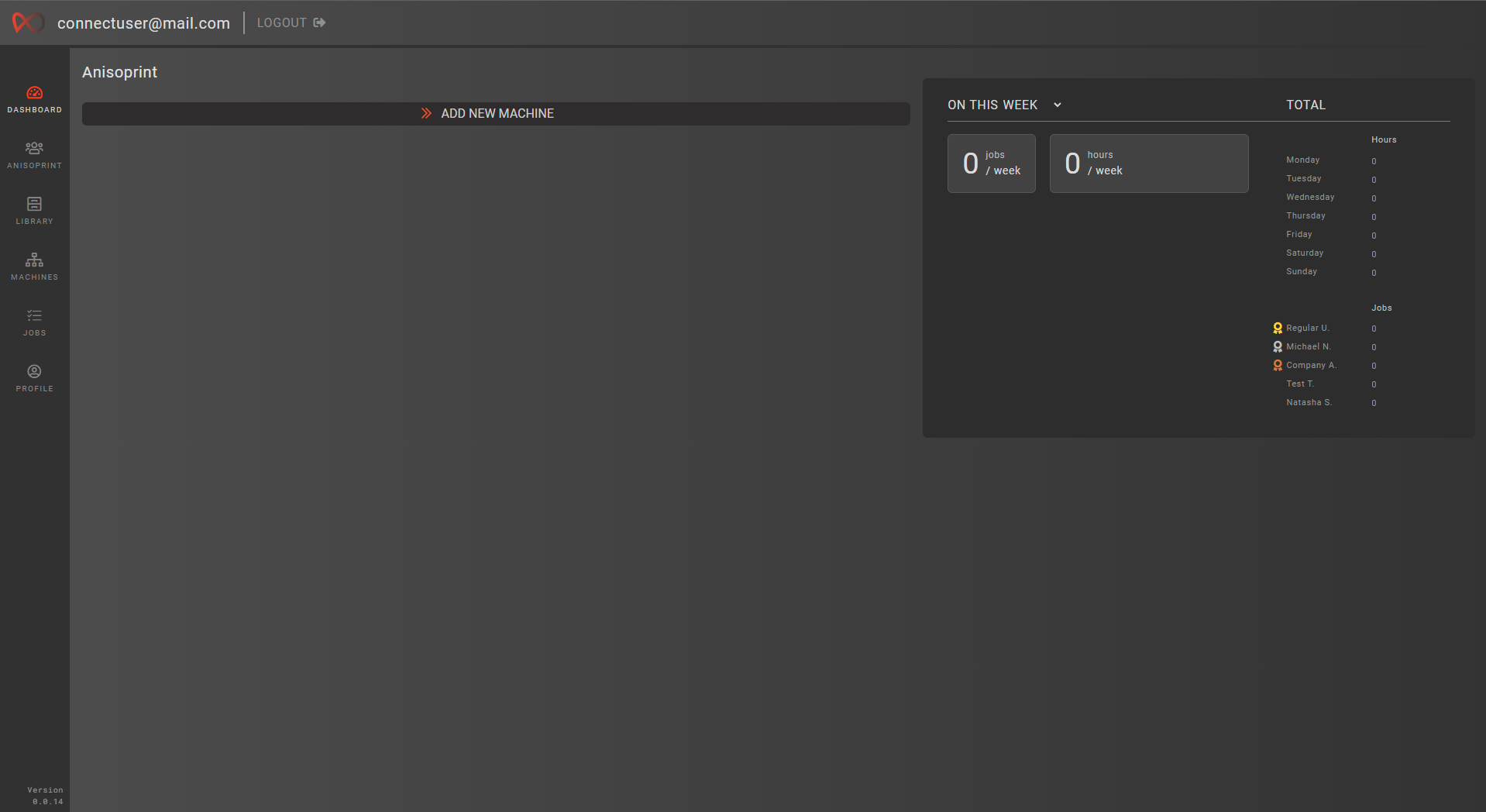Click the Tuesday row label
The width and height of the screenshot is (1486, 812).
click(x=1303, y=179)
